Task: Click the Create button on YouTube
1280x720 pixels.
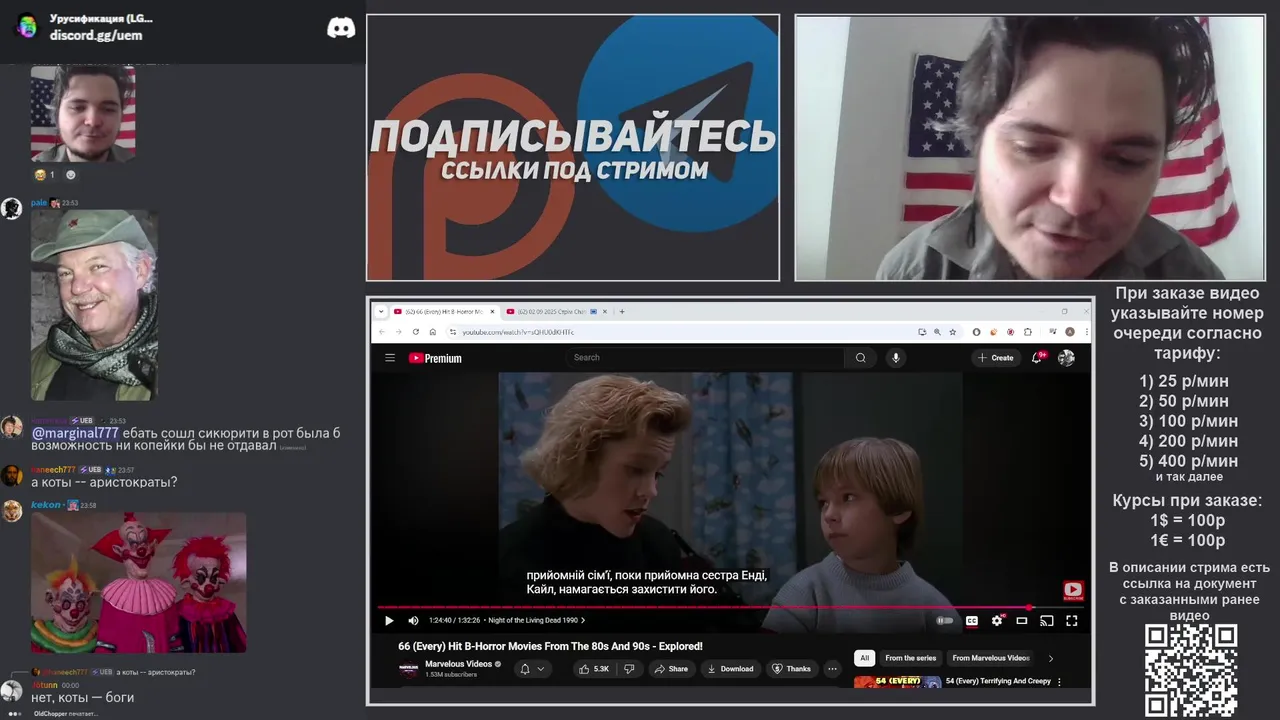Action: coord(996,358)
